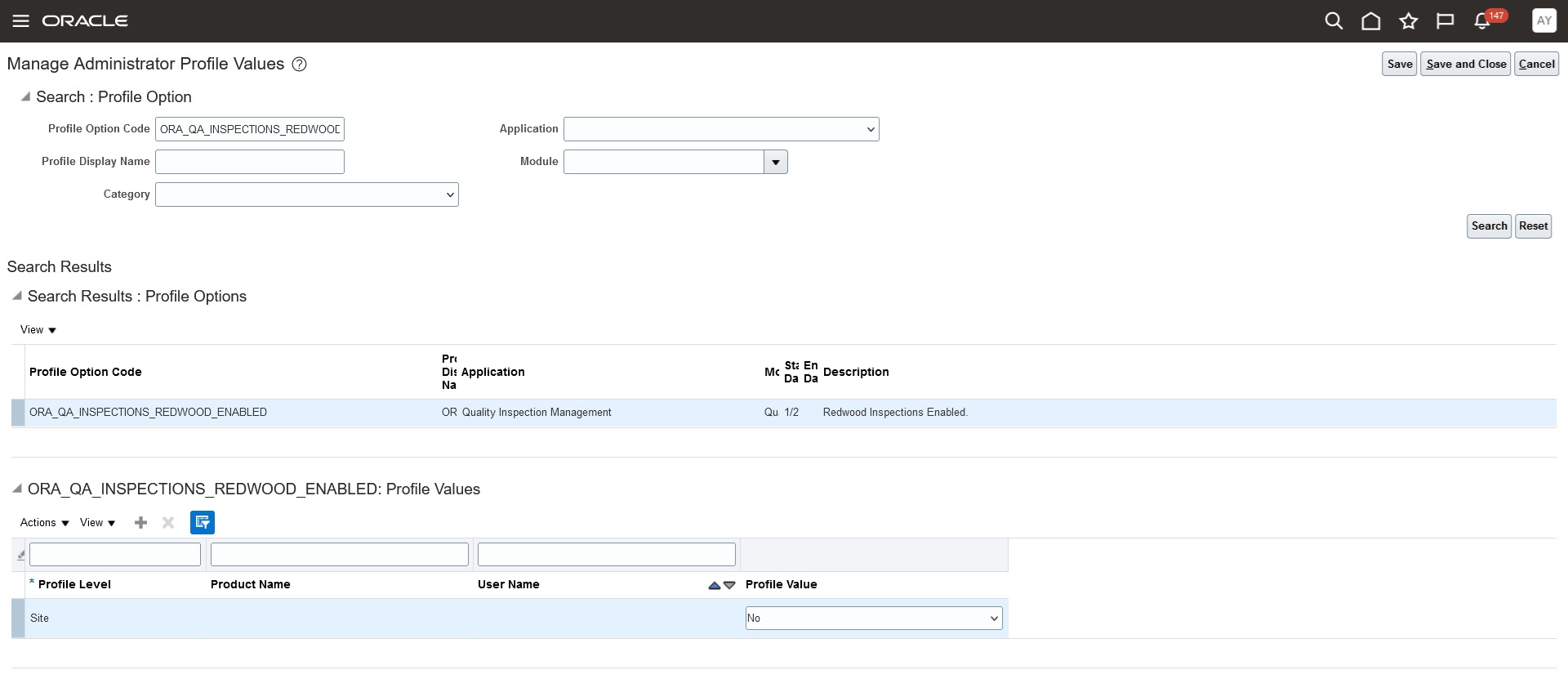Open the View menu in search results
The height and width of the screenshot is (688, 1568).
point(38,330)
